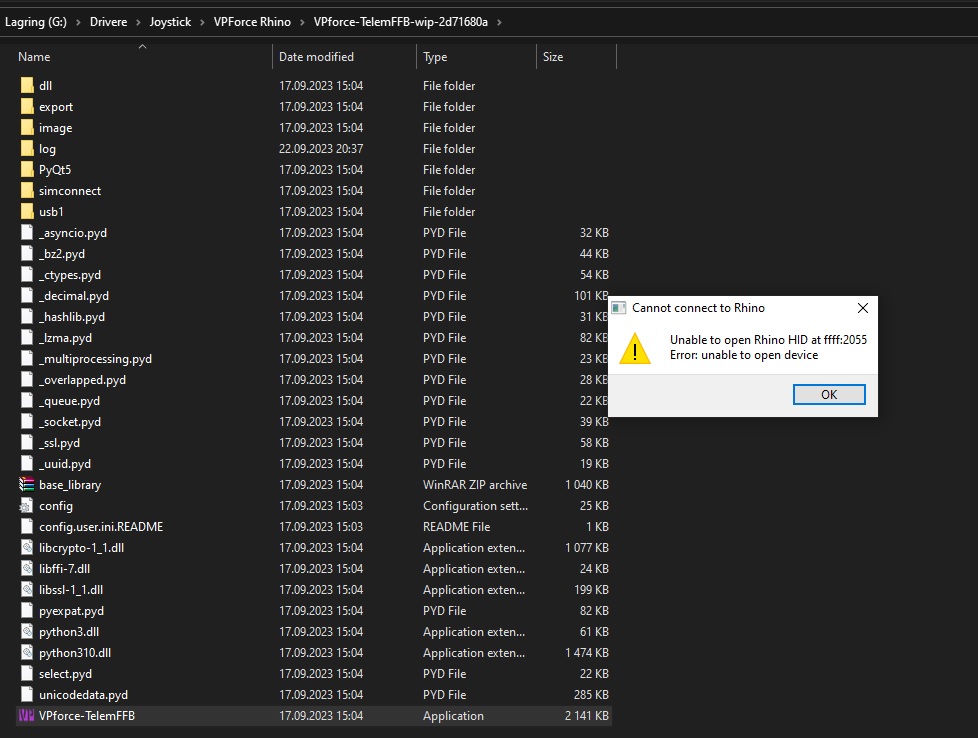Expand chevron after Drivere in address bar

[x=138, y=22]
